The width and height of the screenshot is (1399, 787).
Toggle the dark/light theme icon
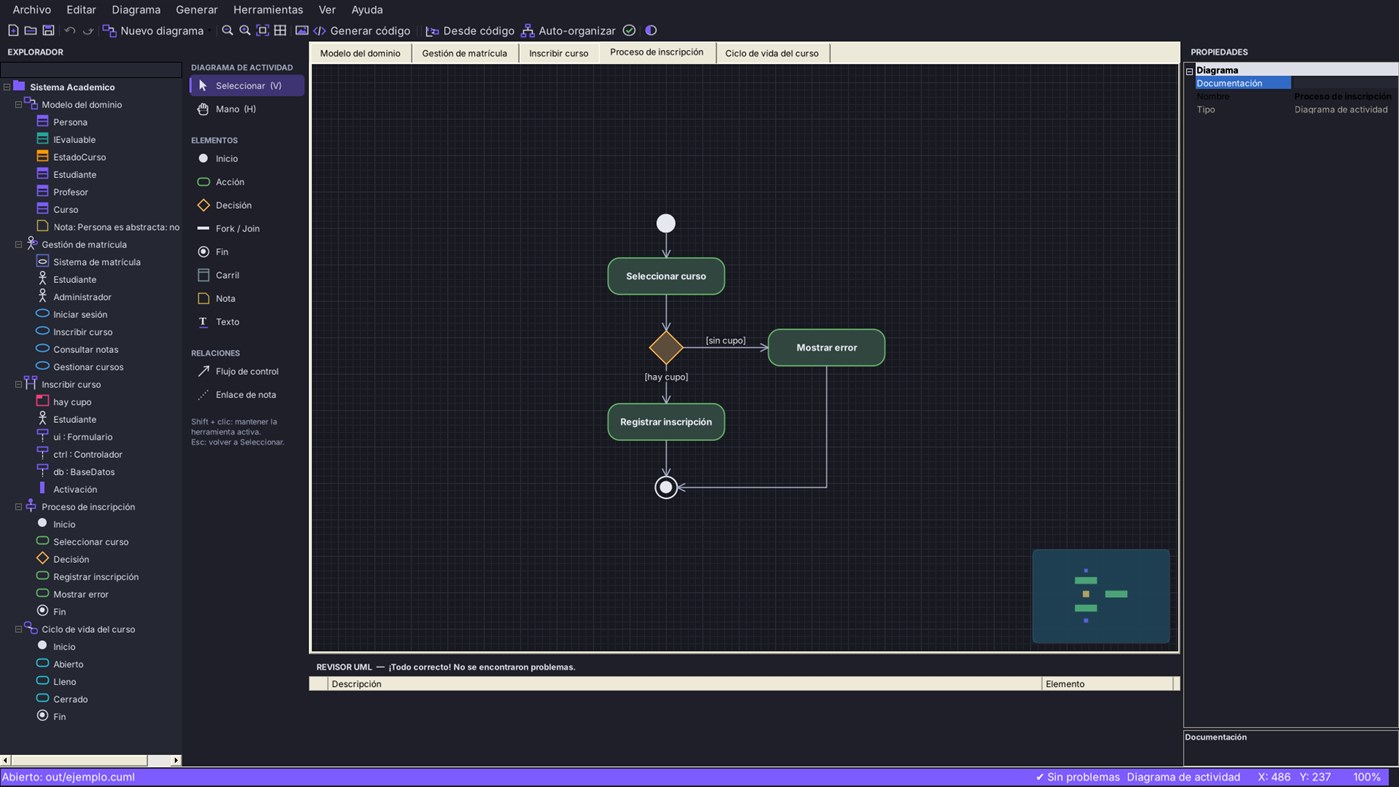(651, 31)
